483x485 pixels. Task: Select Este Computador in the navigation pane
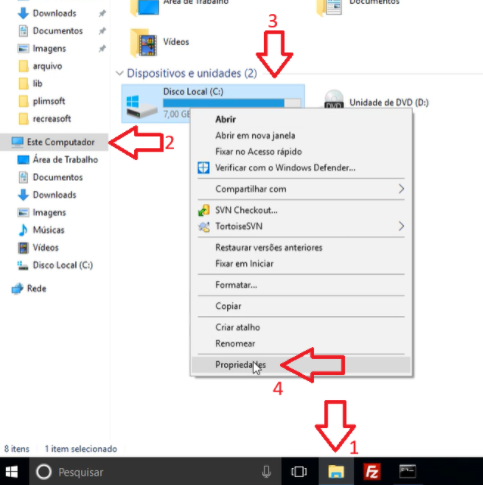click(54, 142)
